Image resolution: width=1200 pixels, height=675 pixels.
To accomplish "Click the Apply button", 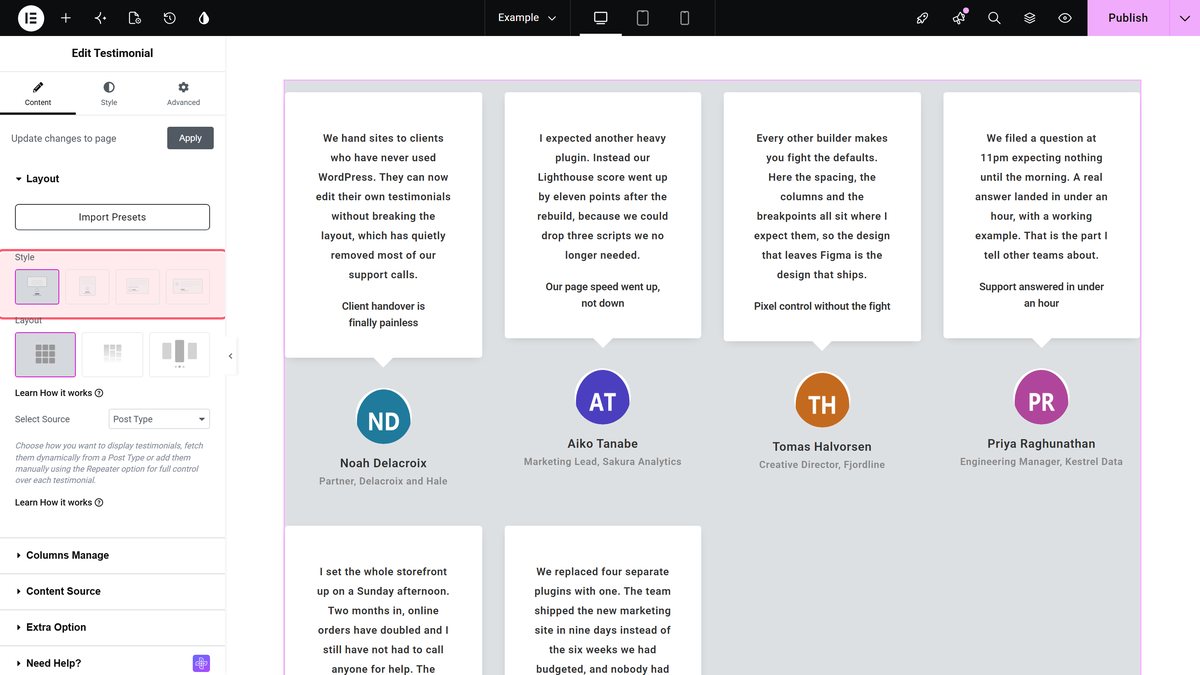I will tap(190, 138).
